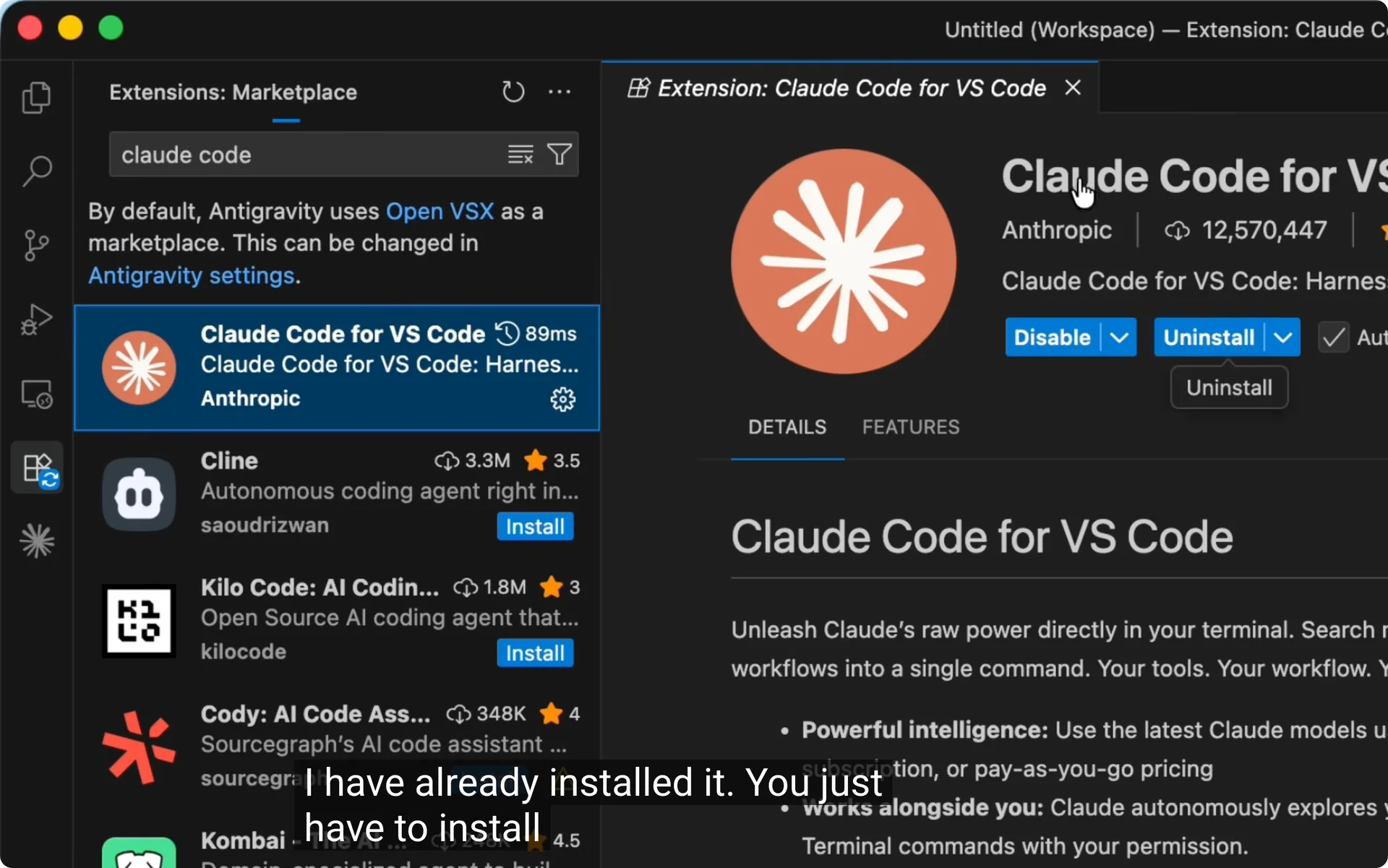Screen dimensions: 1388x868
Task: Switch to the DETAILS tab
Action: pyautogui.click(x=787, y=427)
